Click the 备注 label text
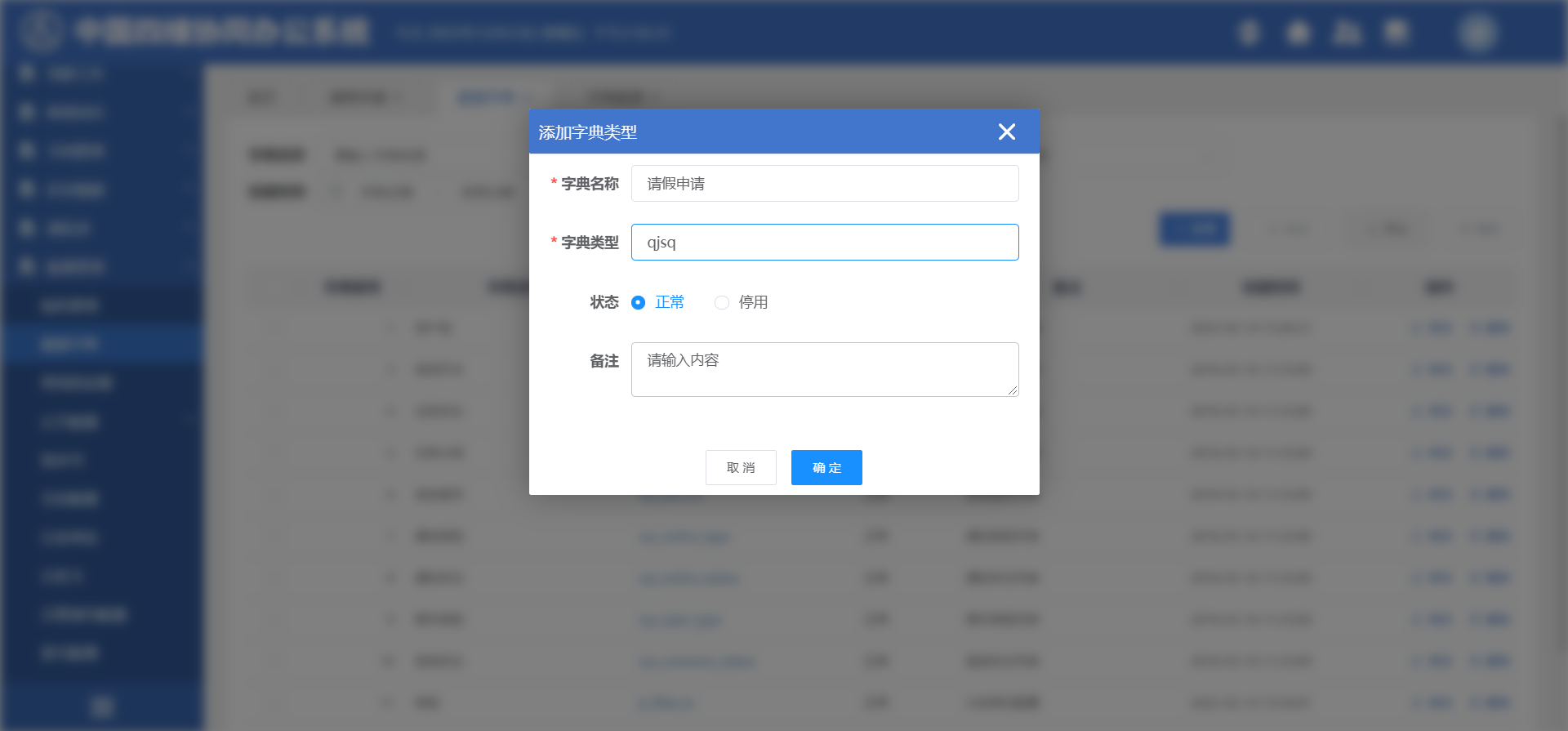The width and height of the screenshot is (1568, 731). [x=604, y=361]
